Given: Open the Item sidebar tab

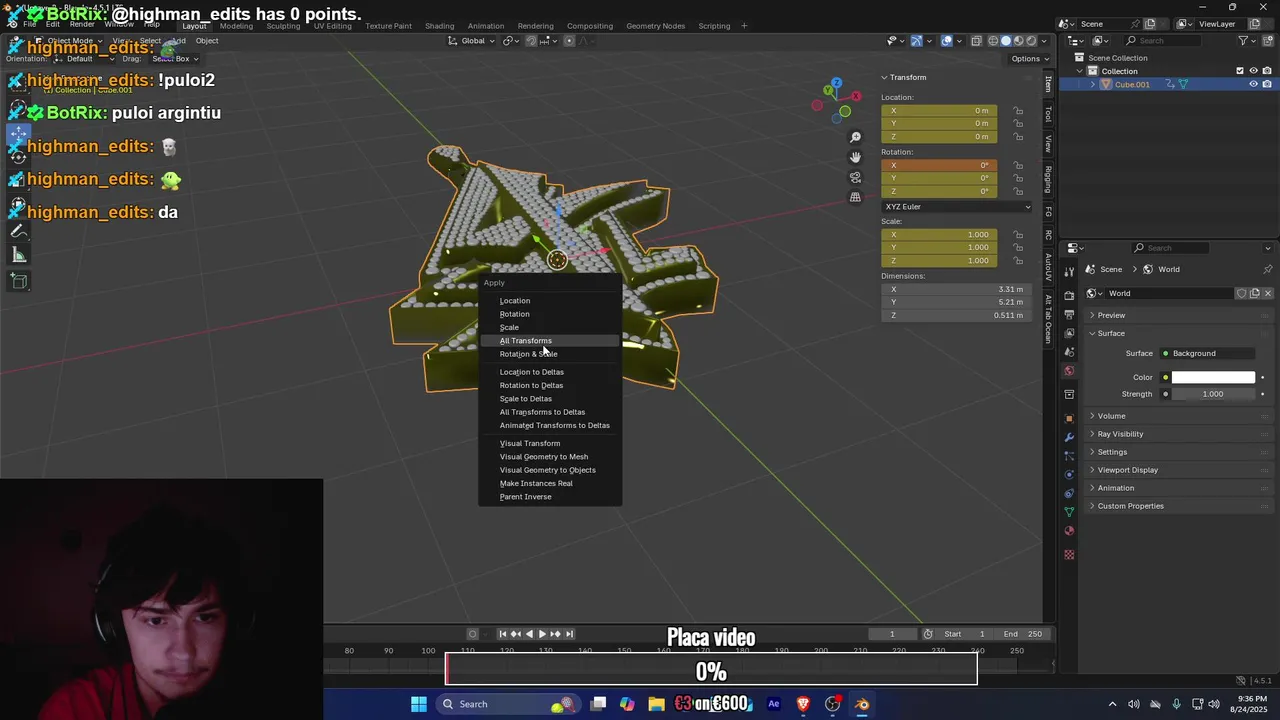Looking at the screenshot, I should point(1048,84).
